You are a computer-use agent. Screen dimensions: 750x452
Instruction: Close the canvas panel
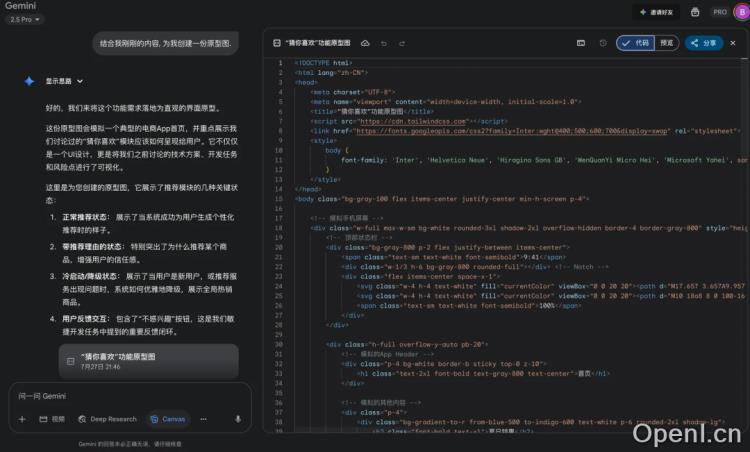coord(733,43)
